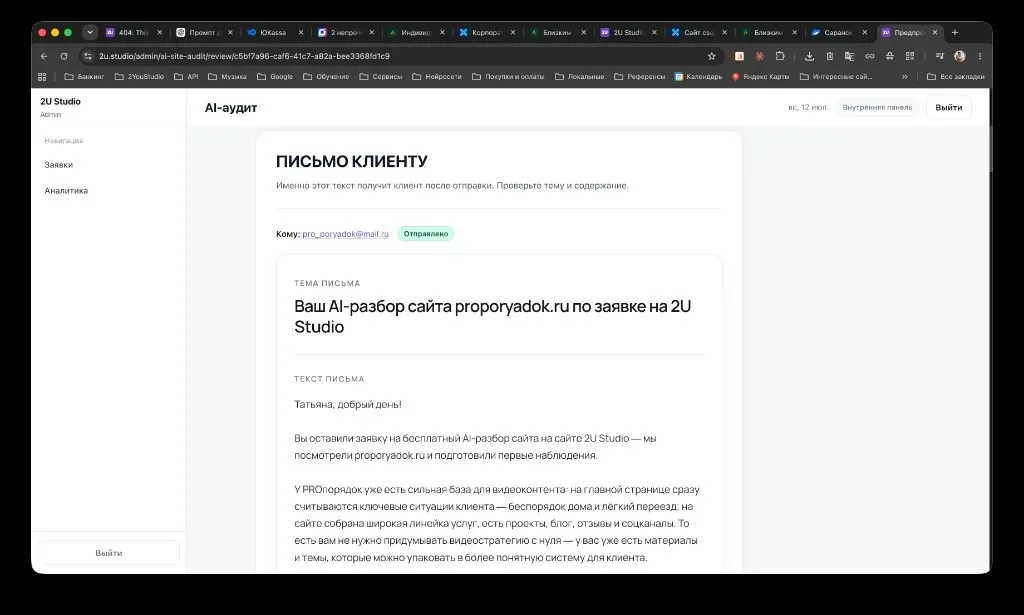Open the media controls icon
The image size is (1024, 615).
[939, 56]
